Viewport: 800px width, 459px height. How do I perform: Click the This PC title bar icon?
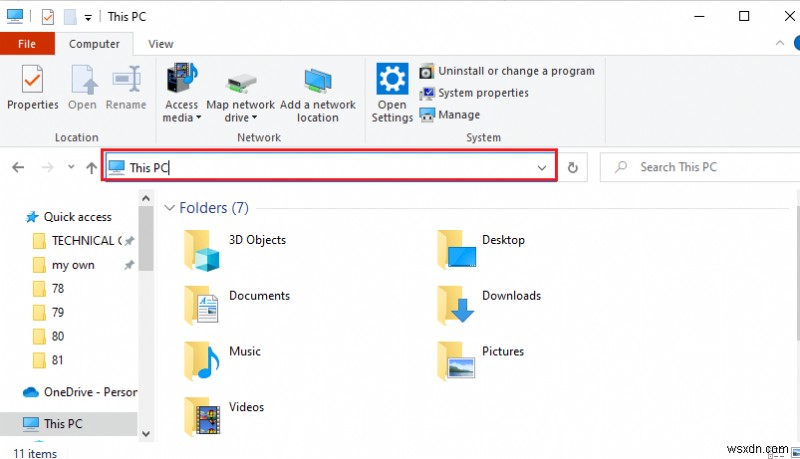[15, 16]
